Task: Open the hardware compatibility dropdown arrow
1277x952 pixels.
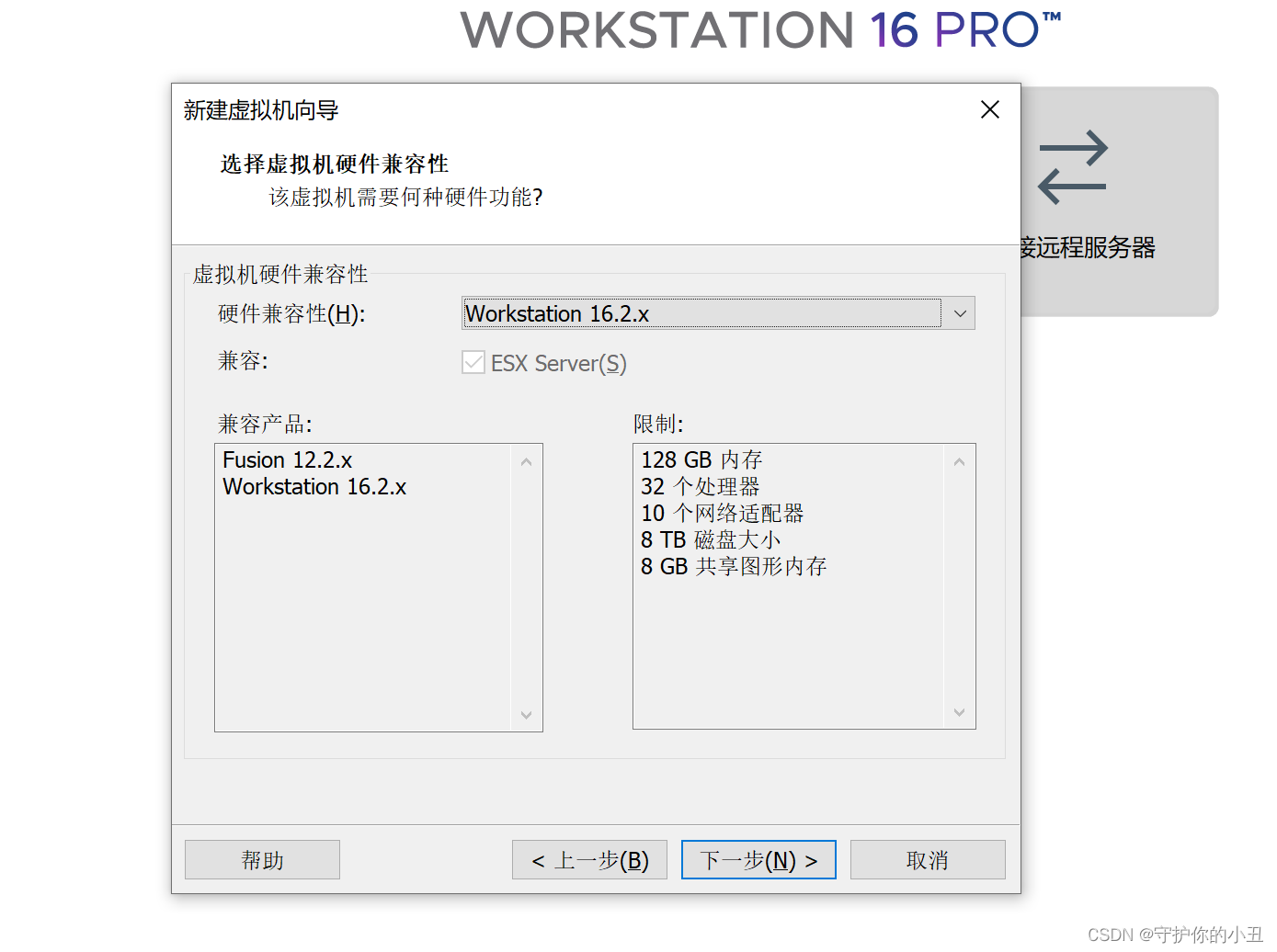Action: (960, 313)
